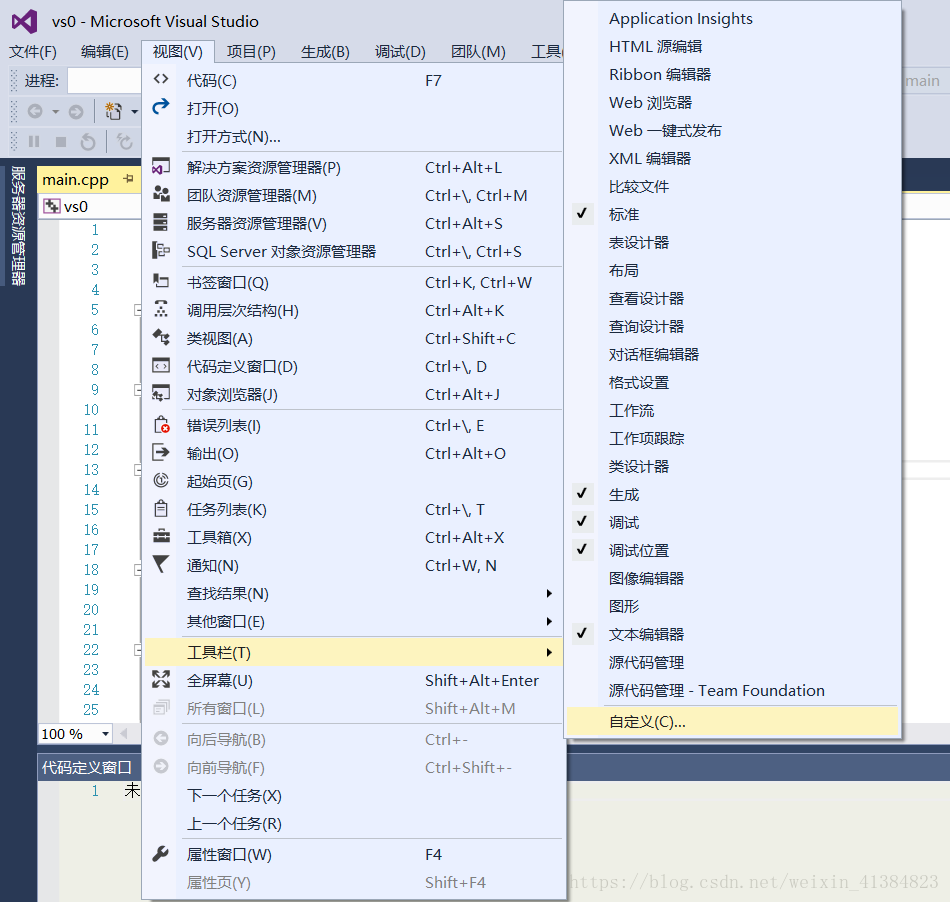The image size is (950, 902).
Task: Click the Call Hierarchy (调用层次结构) icon
Action: tap(161, 308)
